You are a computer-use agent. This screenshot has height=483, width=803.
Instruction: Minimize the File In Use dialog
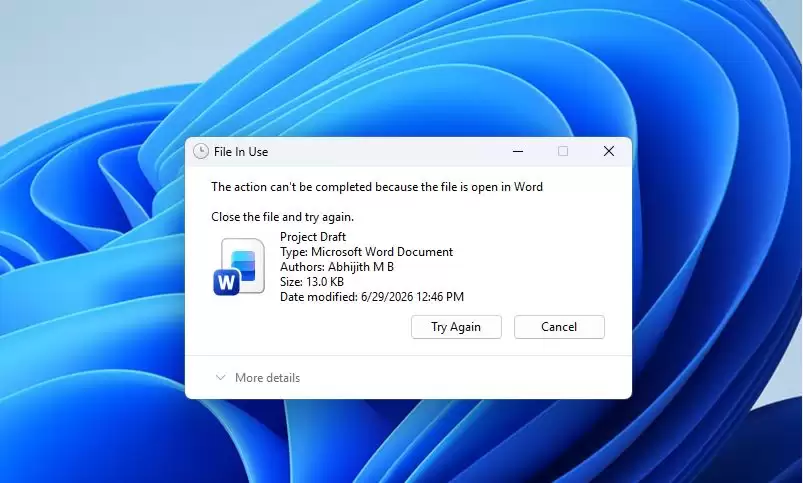[x=518, y=151]
